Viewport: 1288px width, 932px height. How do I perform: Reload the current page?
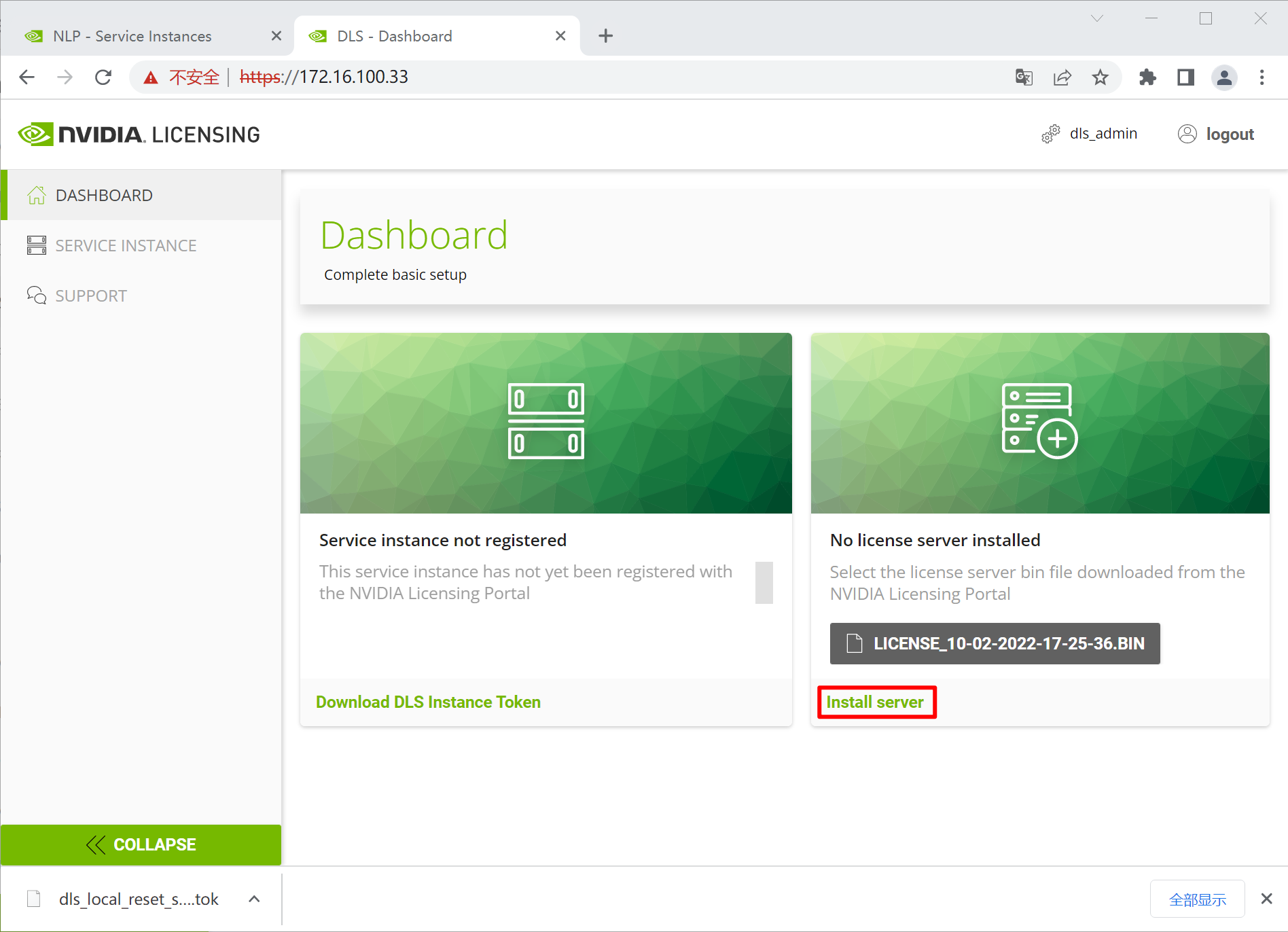[x=103, y=77]
